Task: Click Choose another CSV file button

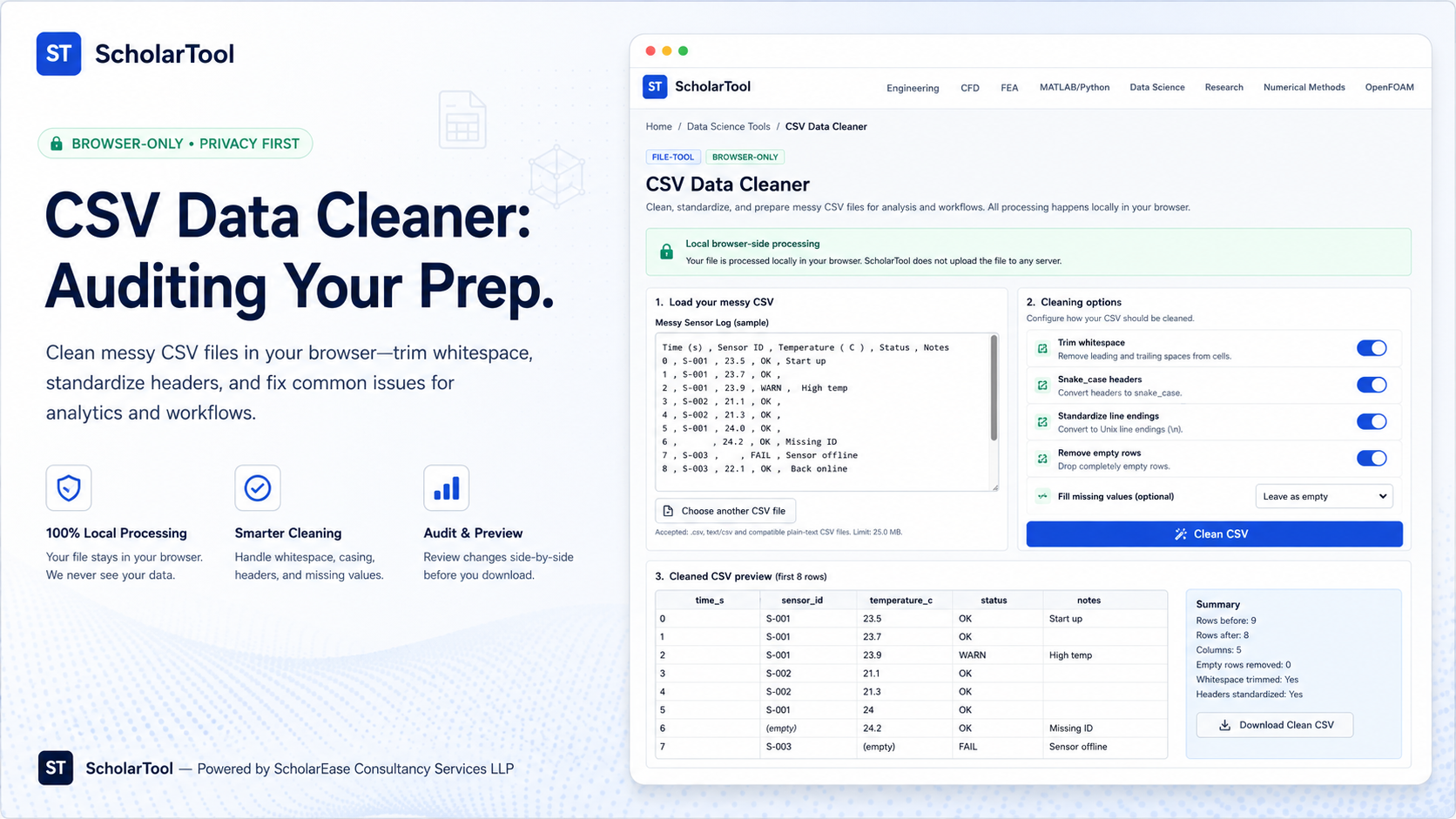Action: [725, 511]
